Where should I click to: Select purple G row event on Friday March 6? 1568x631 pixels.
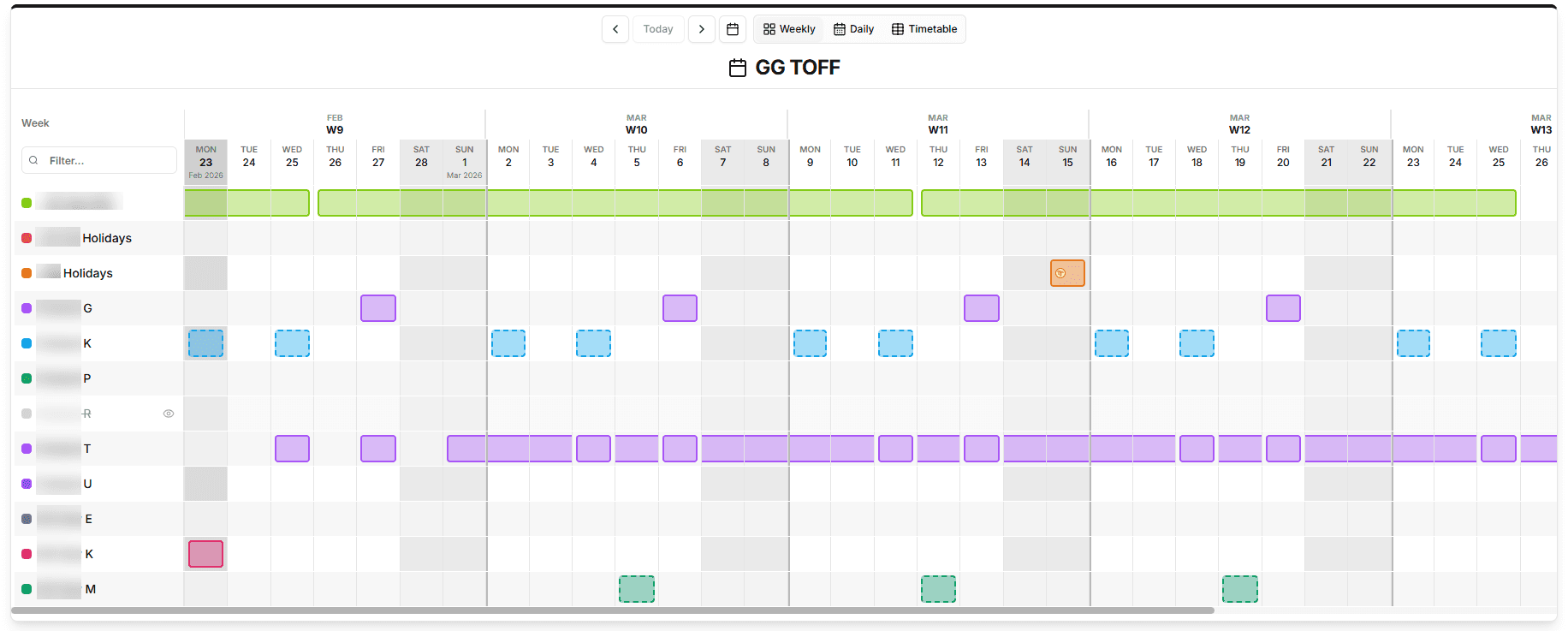680,308
